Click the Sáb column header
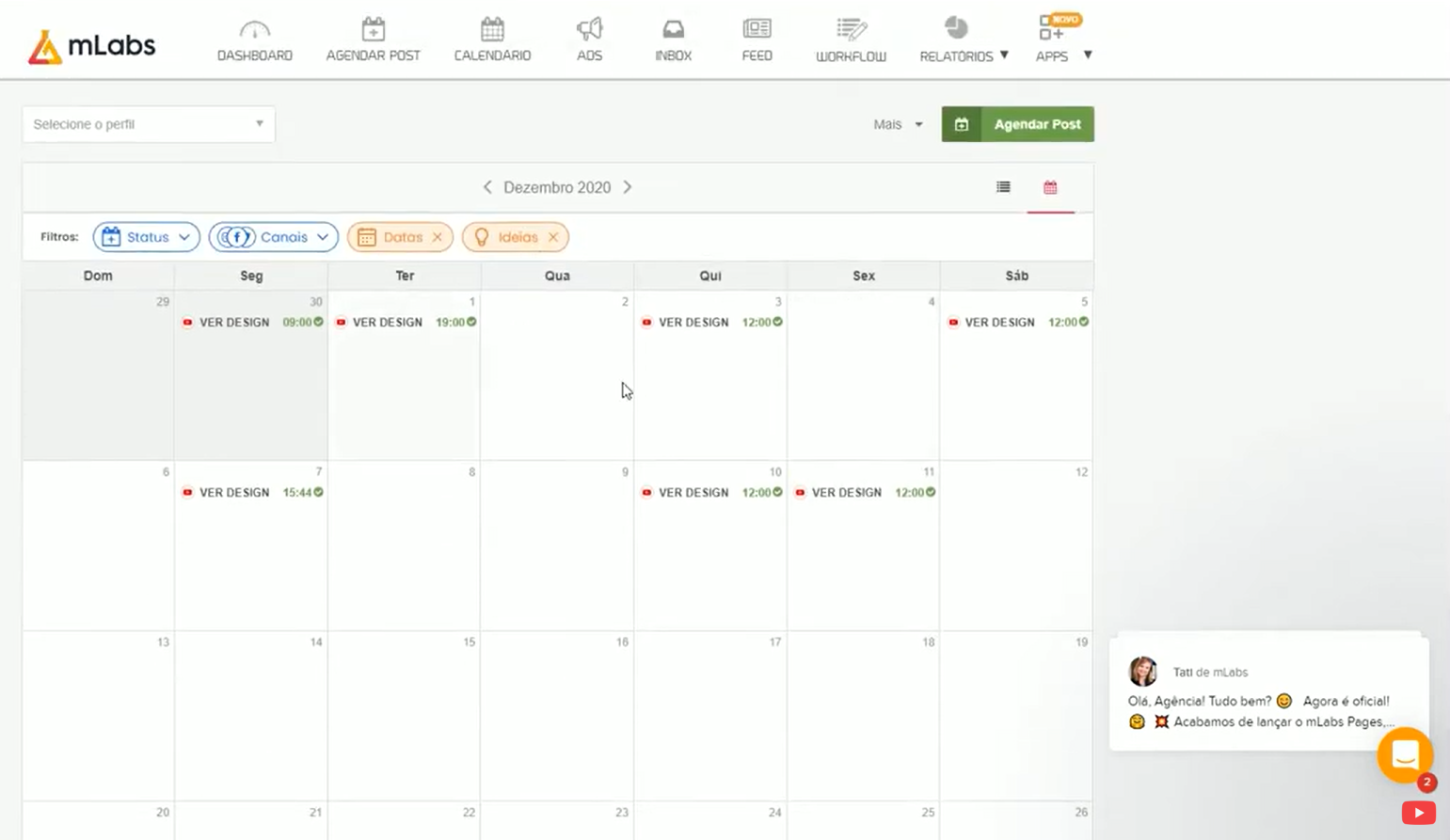 [1016, 276]
